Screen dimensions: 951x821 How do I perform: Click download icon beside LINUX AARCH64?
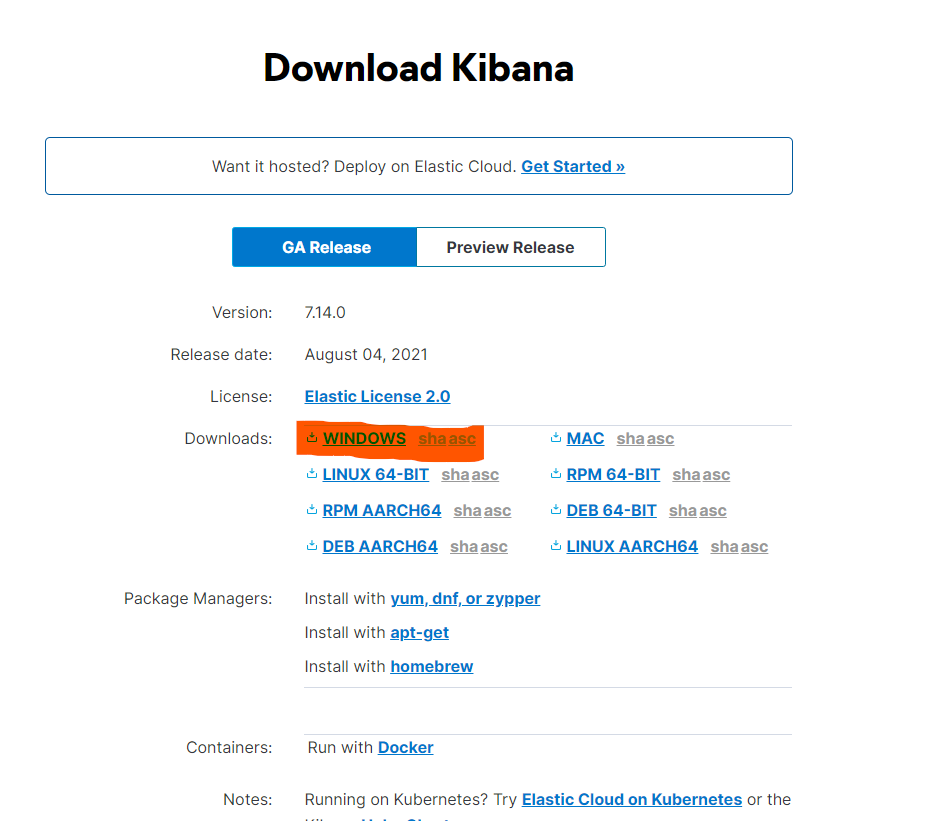pyautogui.click(x=556, y=545)
